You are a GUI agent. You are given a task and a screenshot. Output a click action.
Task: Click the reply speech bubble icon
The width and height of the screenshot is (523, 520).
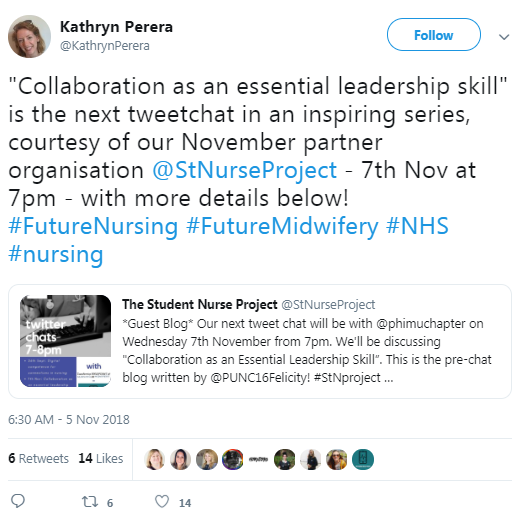18,501
